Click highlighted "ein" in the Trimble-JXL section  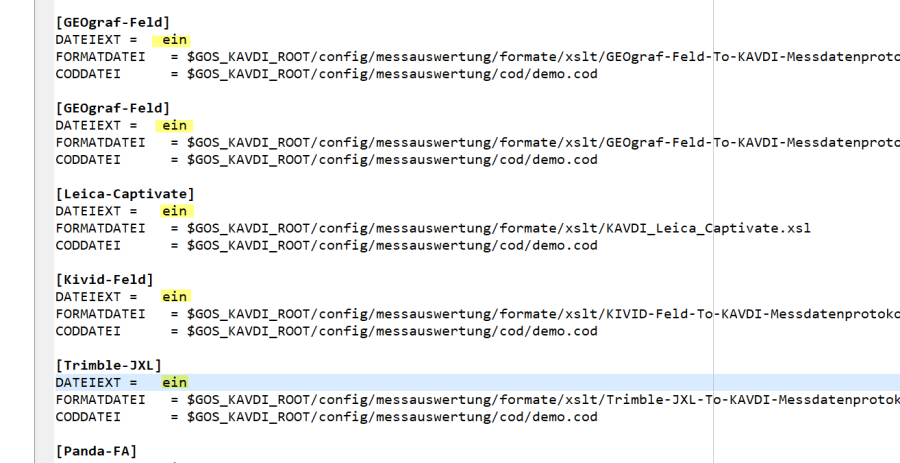tap(174, 383)
